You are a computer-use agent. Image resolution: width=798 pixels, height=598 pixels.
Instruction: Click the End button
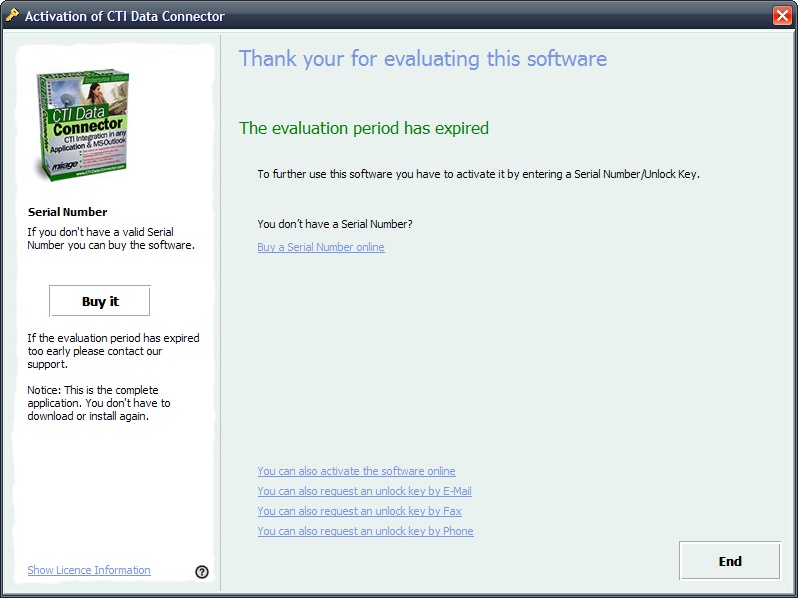[729, 561]
